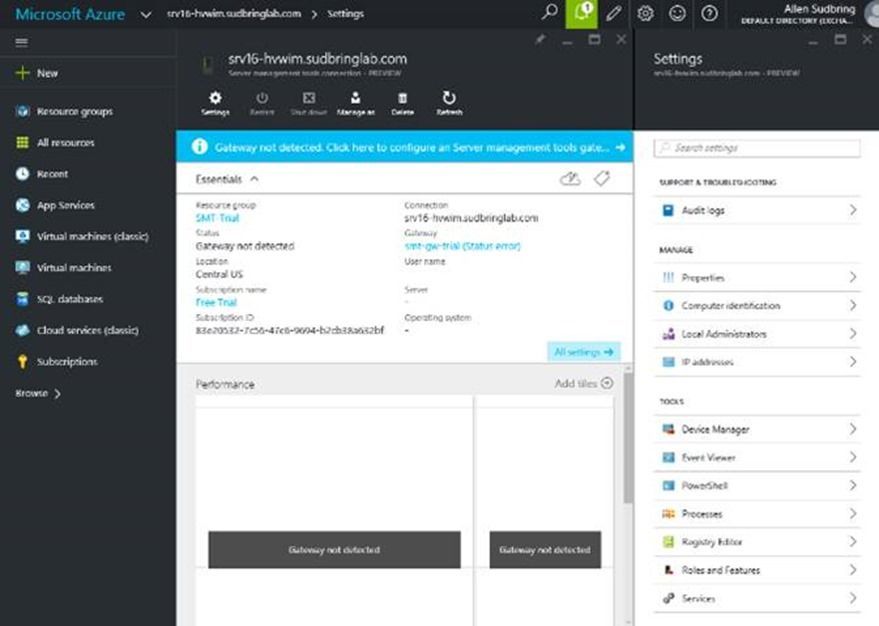Click the chevron on Registry Editor row
879x626 pixels.
tap(853, 542)
